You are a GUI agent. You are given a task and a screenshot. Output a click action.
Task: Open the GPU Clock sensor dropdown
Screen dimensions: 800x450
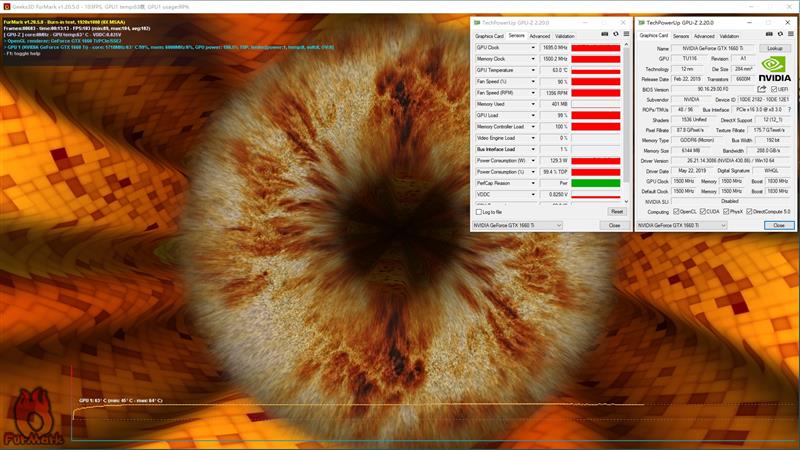533,47
